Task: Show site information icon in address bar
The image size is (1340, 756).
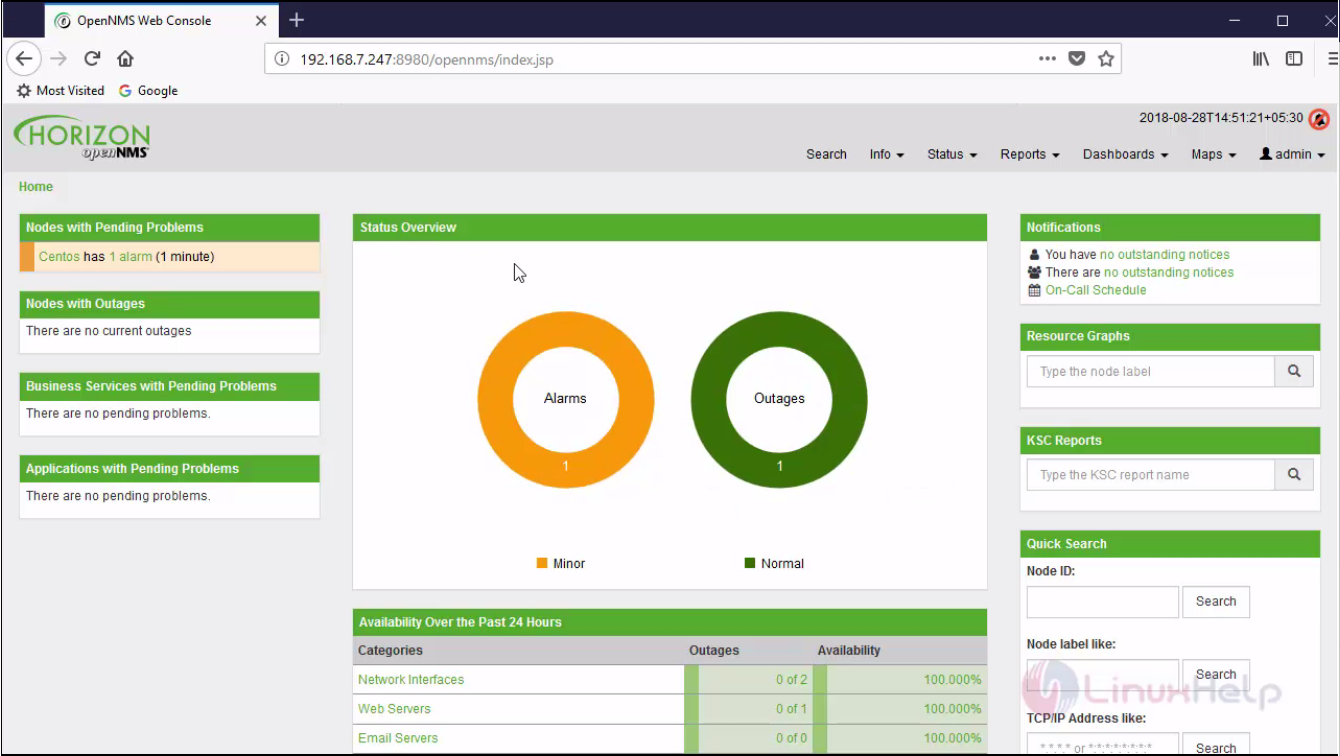Action: [x=281, y=59]
